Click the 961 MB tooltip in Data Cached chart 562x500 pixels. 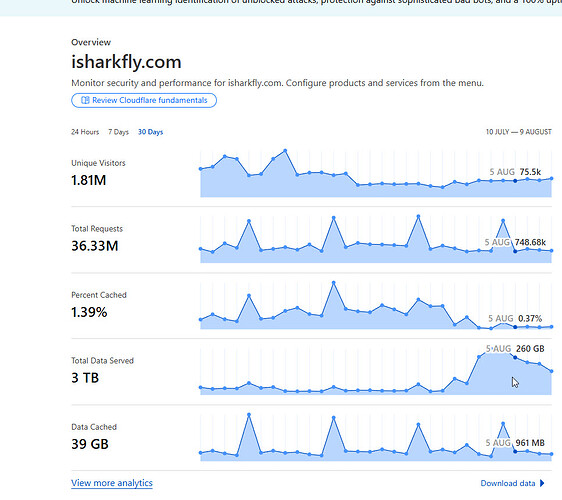pos(515,443)
